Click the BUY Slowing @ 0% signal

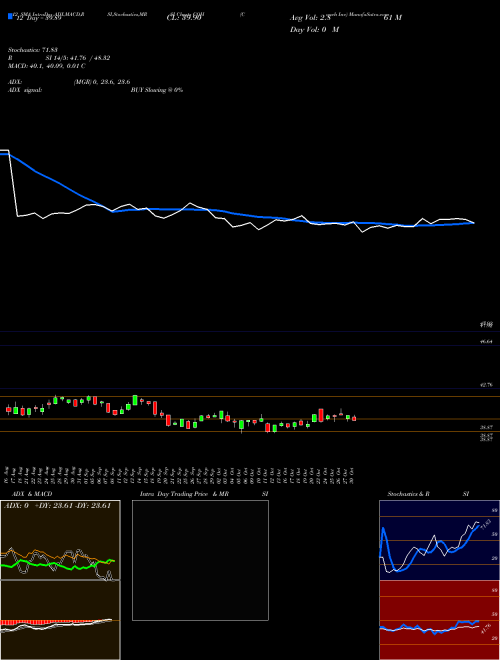click(157, 90)
